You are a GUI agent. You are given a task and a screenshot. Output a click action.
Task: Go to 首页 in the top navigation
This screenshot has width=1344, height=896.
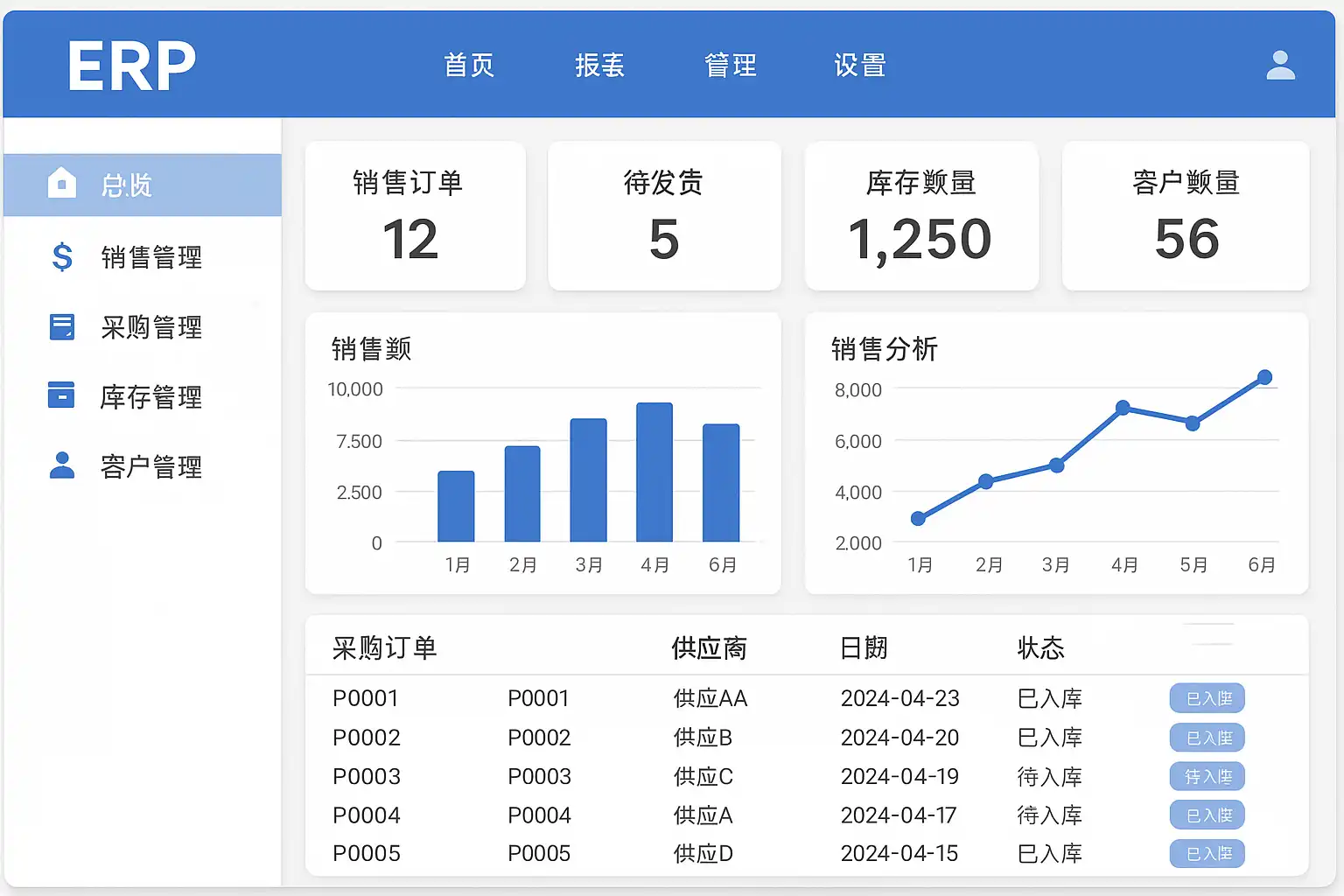click(x=469, y=66)
